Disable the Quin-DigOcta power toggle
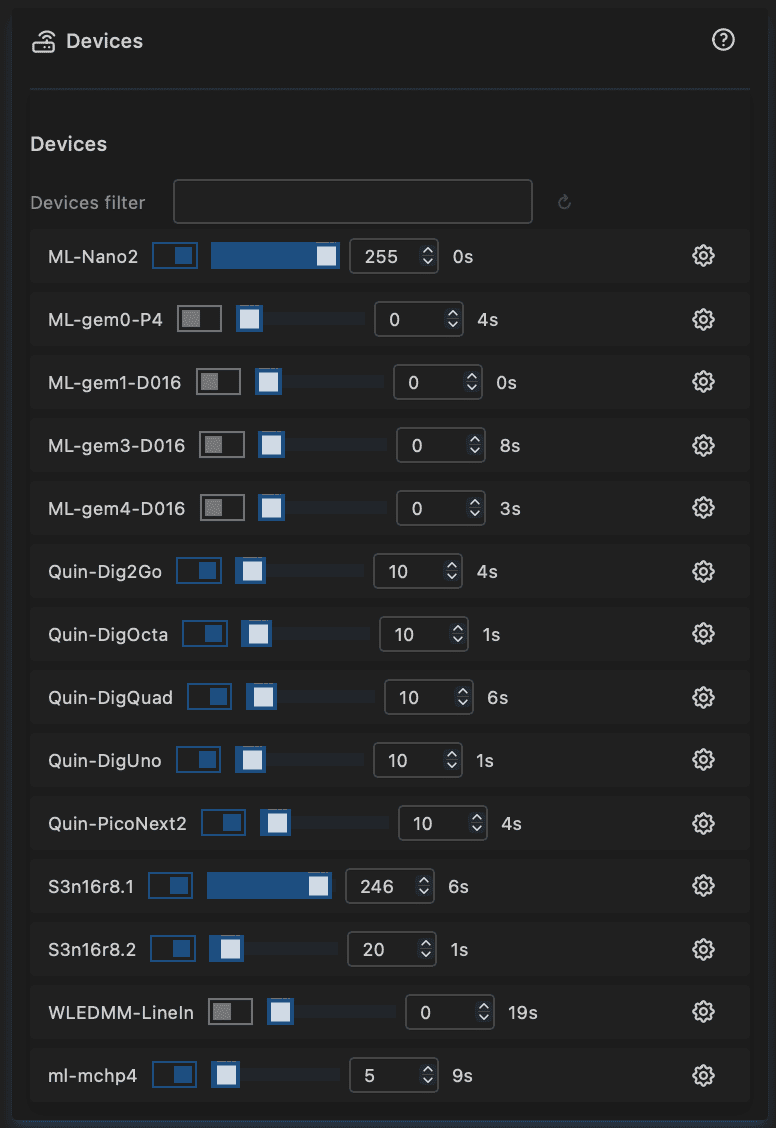Viewport: 776px width, 1128px height. click(205, 634)
